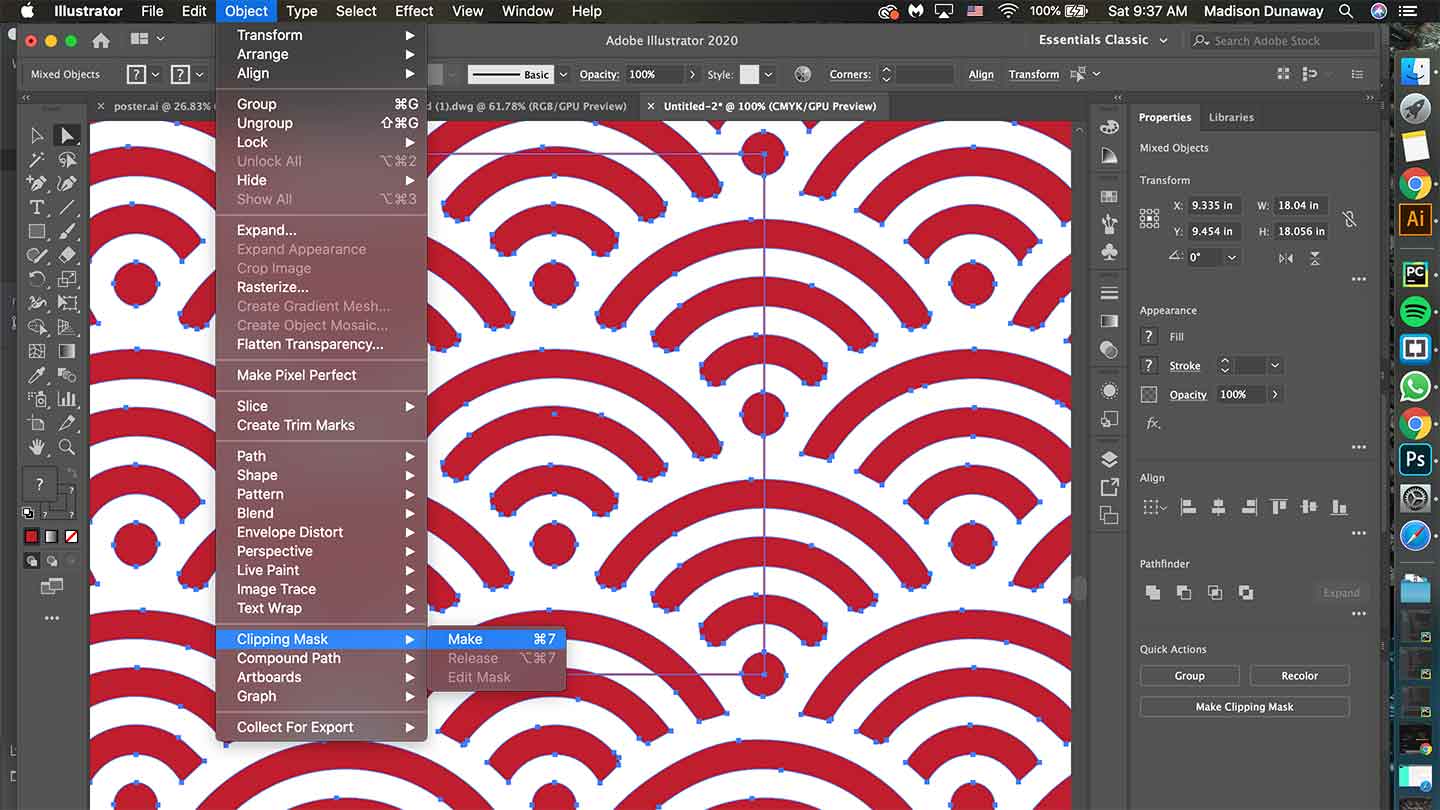Open the Symbols panel club icon

point(1109,252)
